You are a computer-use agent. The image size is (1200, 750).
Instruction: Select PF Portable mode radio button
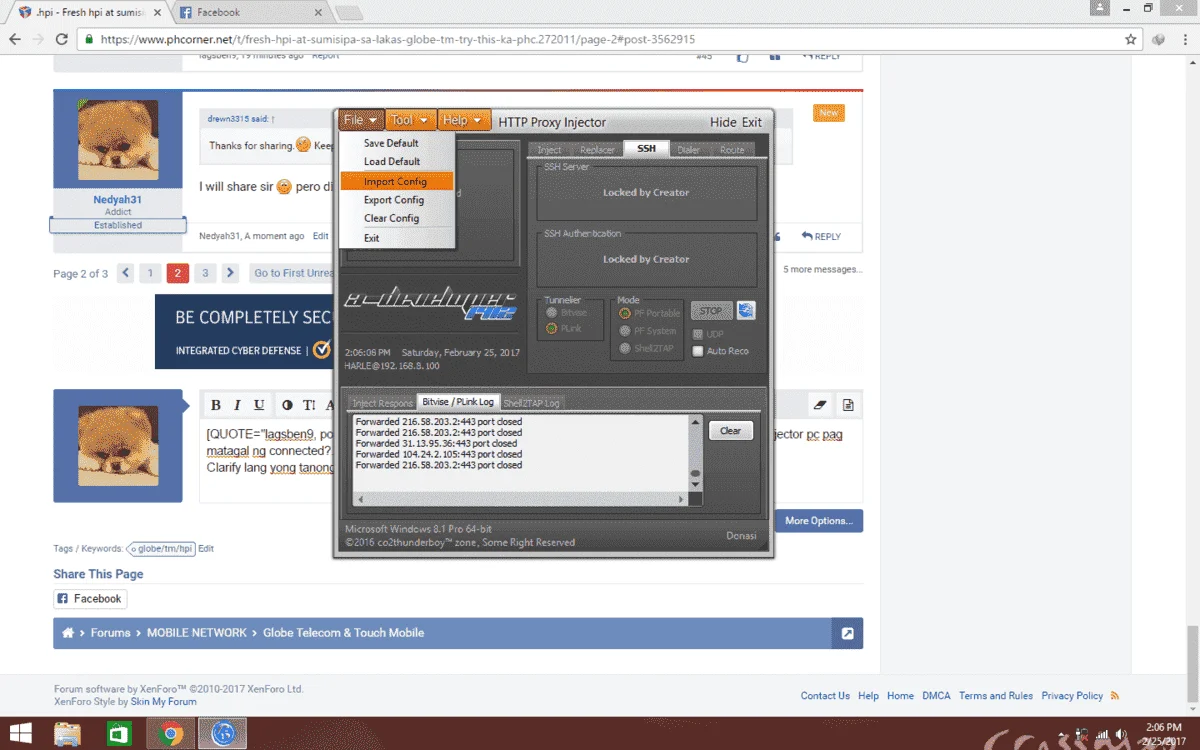[625, 313]
